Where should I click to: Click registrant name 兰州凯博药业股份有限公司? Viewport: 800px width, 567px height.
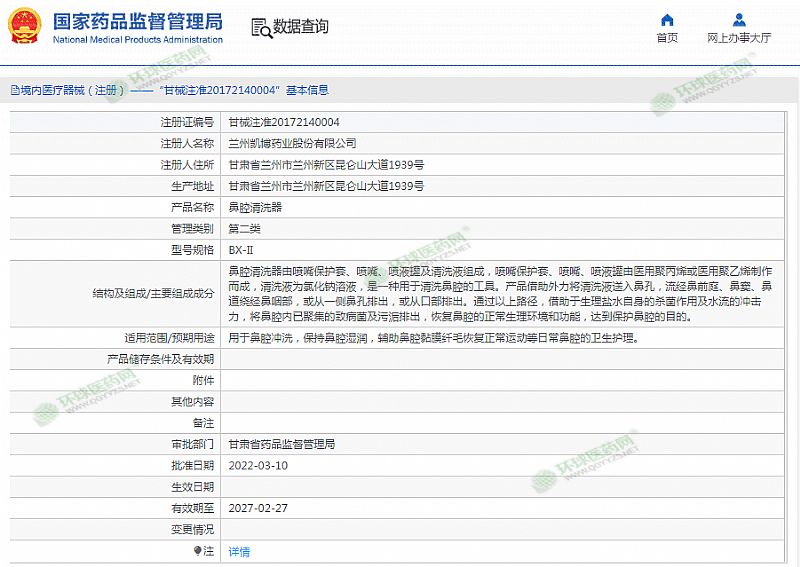[x=292, y=143]
